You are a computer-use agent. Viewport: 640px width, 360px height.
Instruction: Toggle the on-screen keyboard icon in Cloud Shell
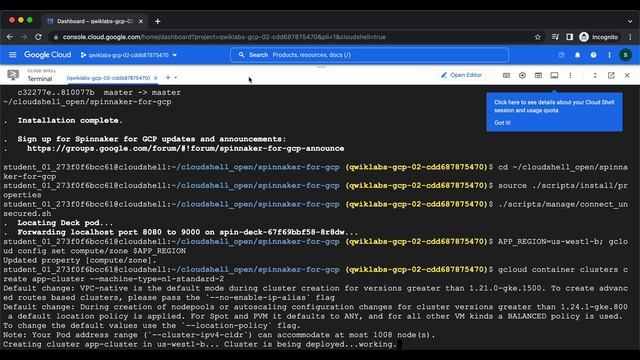(506, 76)
